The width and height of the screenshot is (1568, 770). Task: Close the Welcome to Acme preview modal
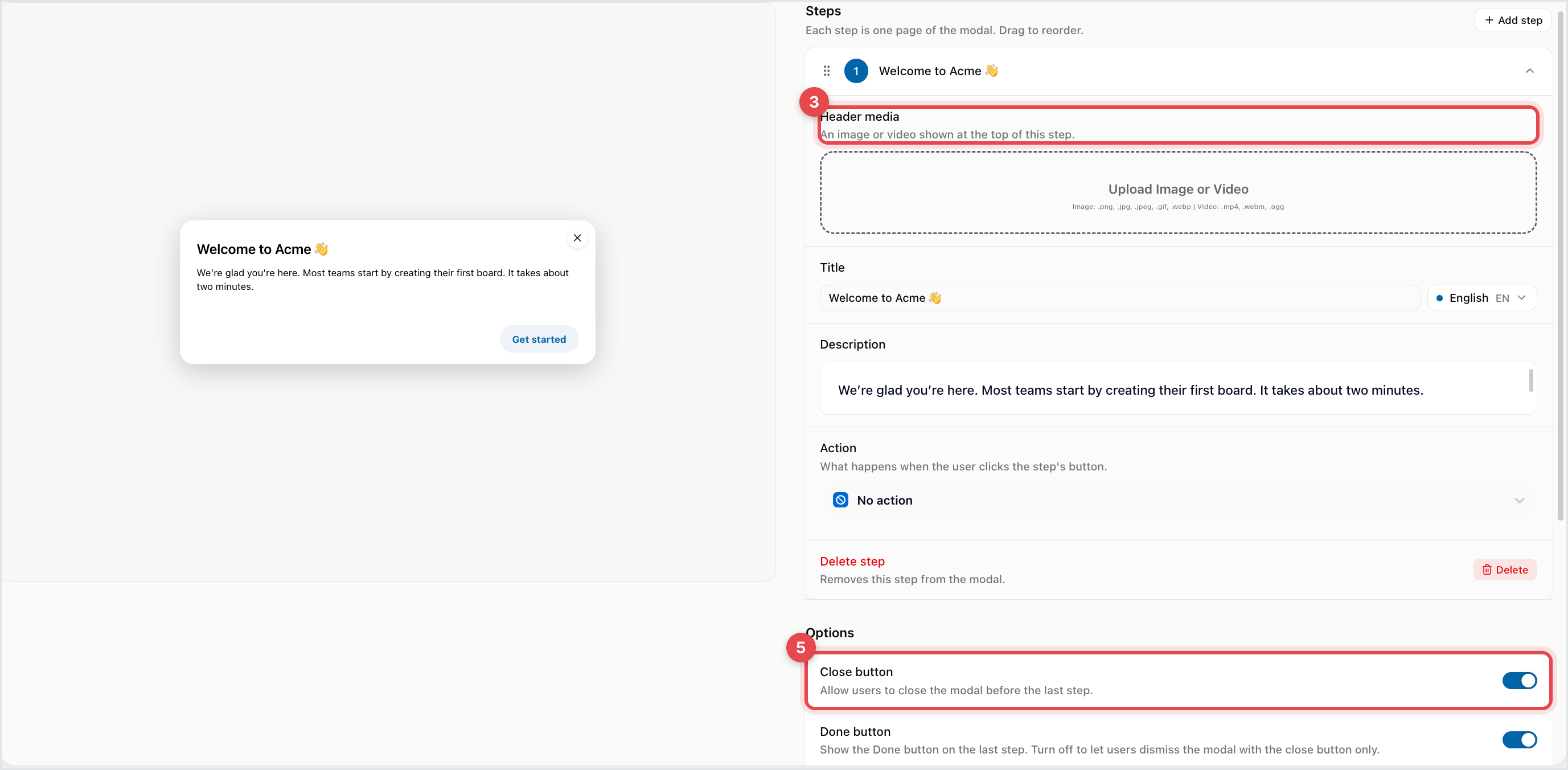(577, 238)
